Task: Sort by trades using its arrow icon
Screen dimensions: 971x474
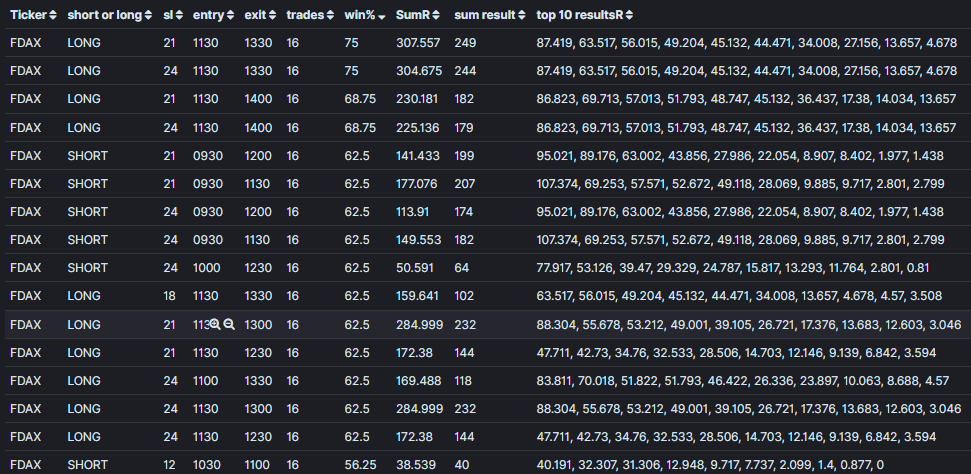Action: [x=330, y=15]
